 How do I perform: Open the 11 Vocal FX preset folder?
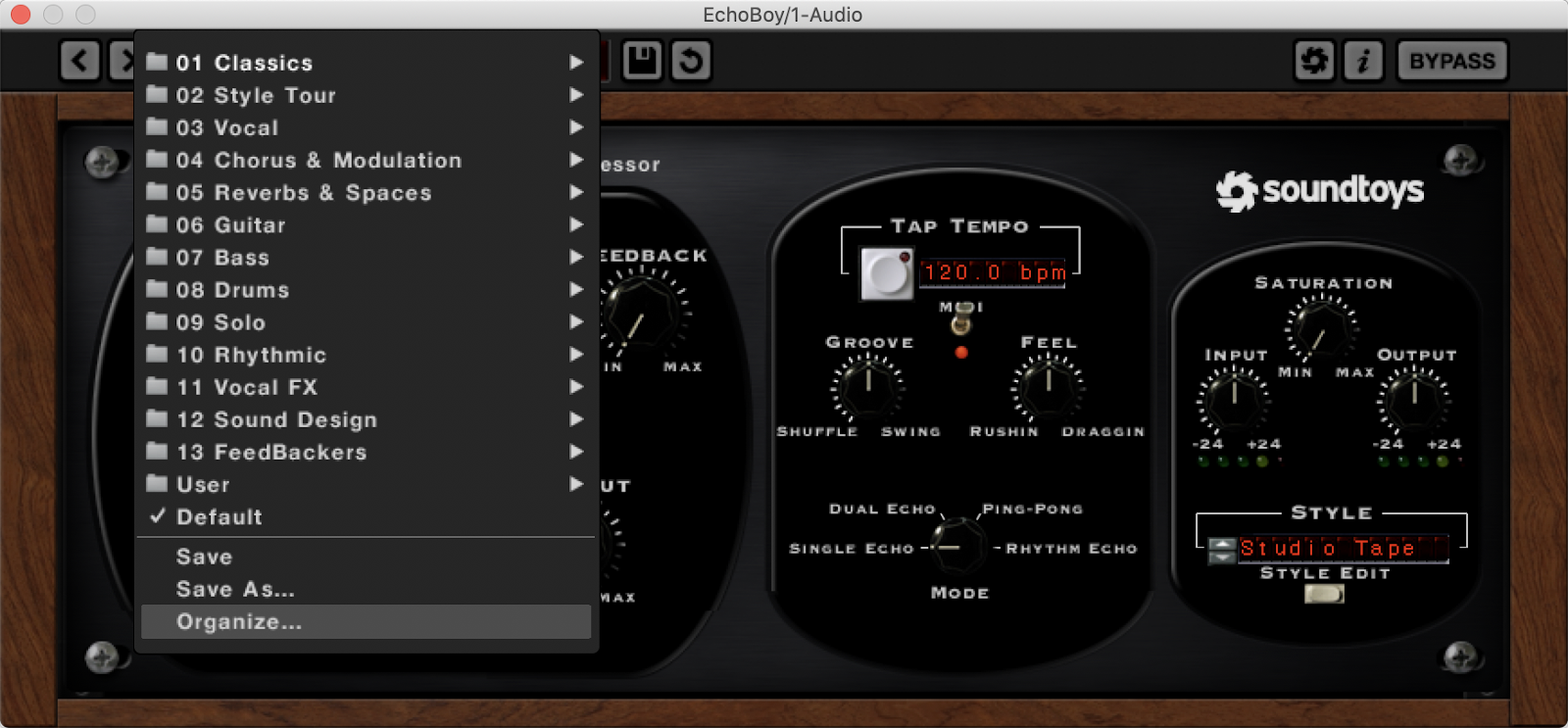(x=367, y=386)
